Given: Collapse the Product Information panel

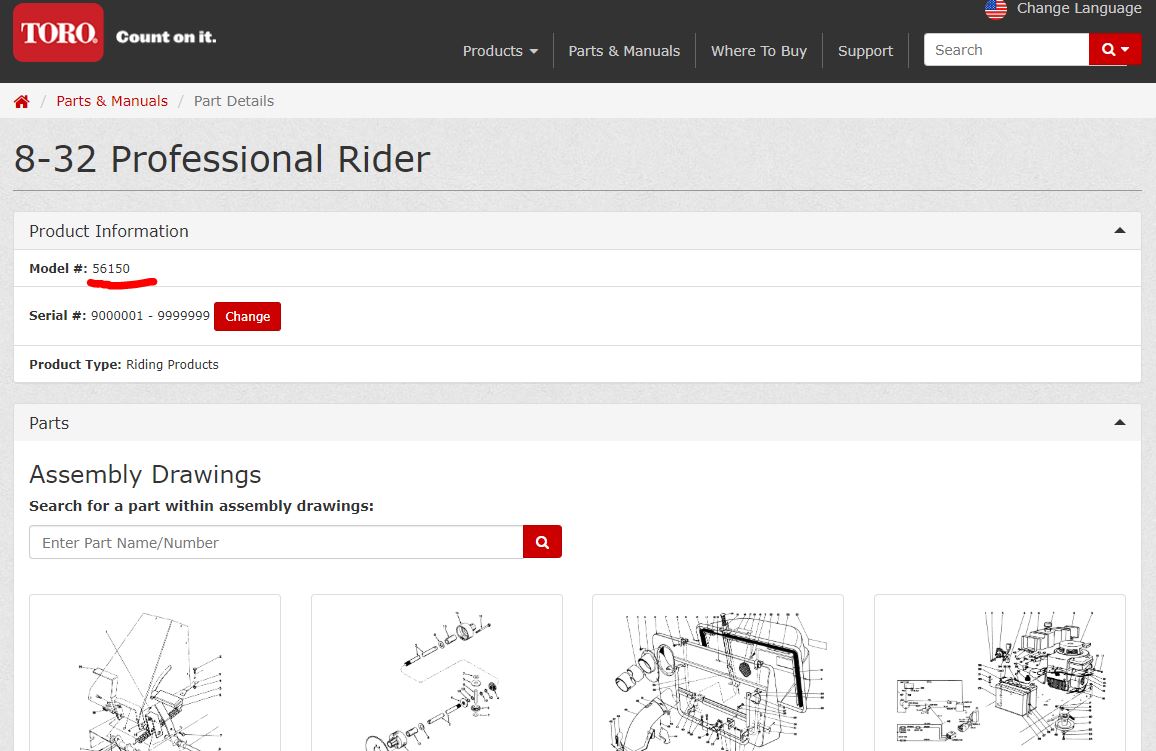Looking at the screenshot, I should point(1120,231).
